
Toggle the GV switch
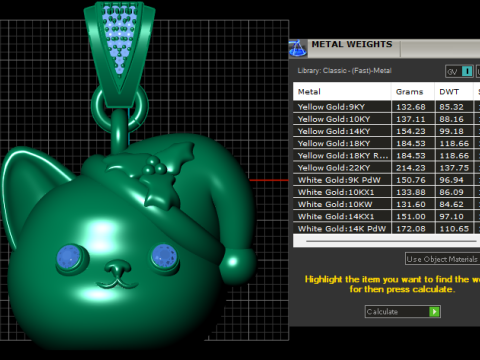point(459,71)
